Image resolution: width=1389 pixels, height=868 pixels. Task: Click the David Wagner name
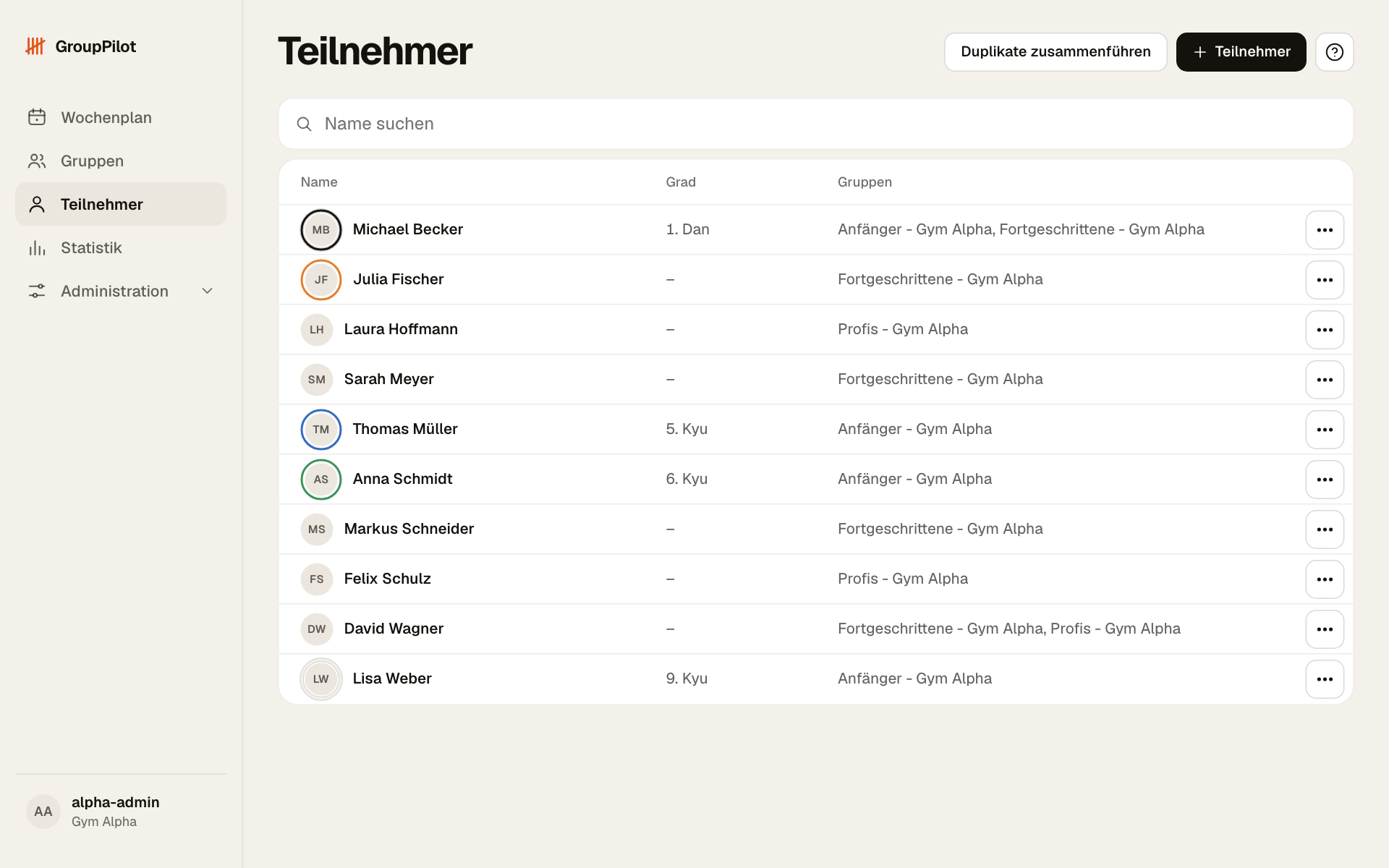point(394,629)
